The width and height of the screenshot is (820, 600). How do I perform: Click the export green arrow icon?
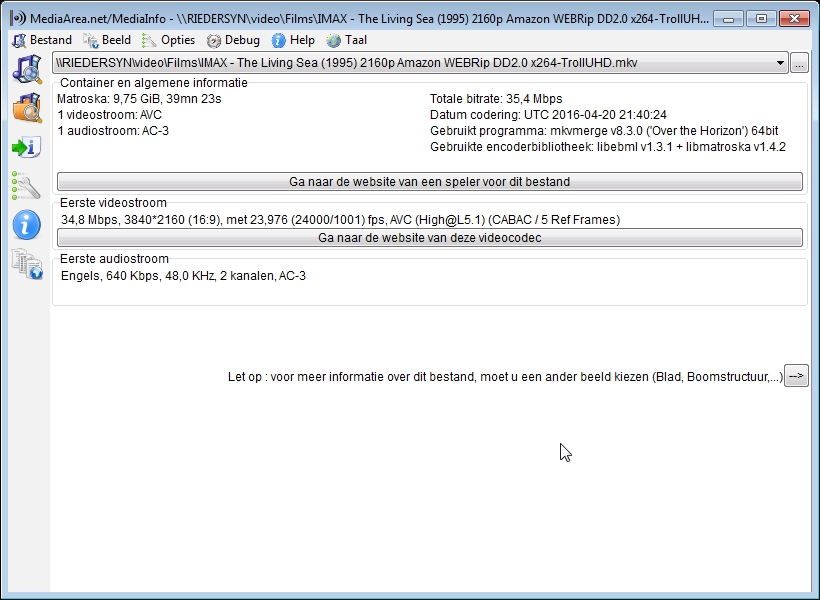26,147
